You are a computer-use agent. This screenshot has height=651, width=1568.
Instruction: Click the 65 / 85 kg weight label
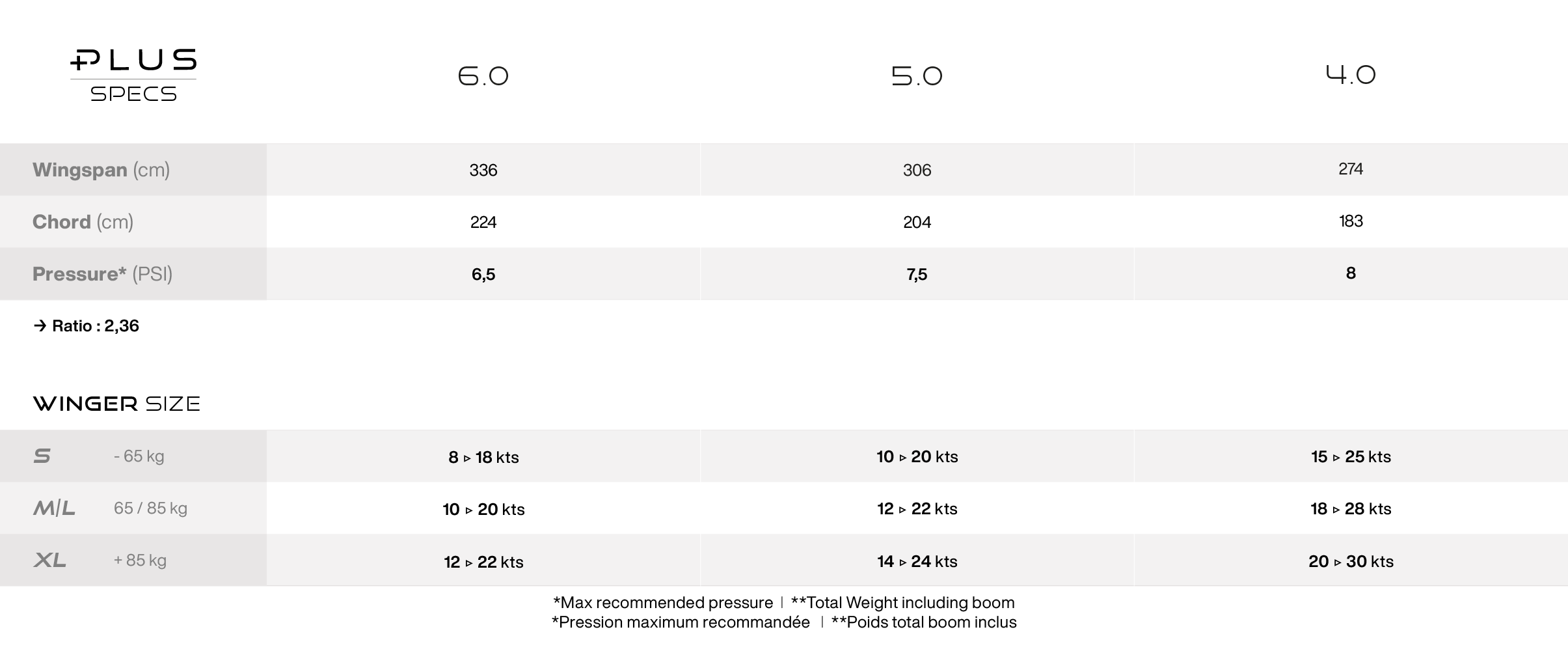[x=150, y=508]
